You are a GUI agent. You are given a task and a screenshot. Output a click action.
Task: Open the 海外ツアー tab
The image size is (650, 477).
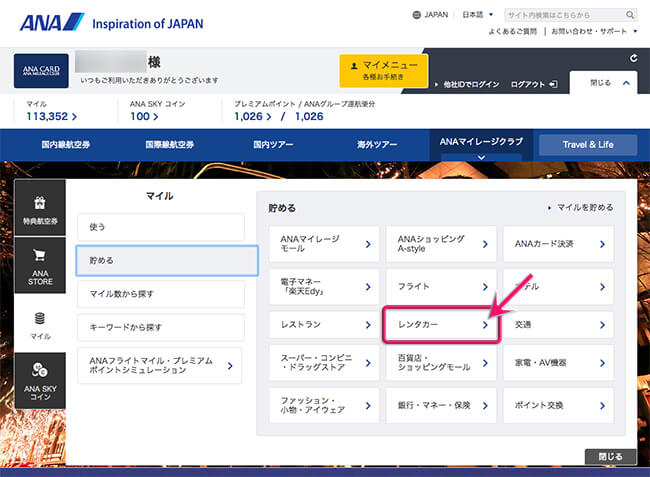pos(377,145)
